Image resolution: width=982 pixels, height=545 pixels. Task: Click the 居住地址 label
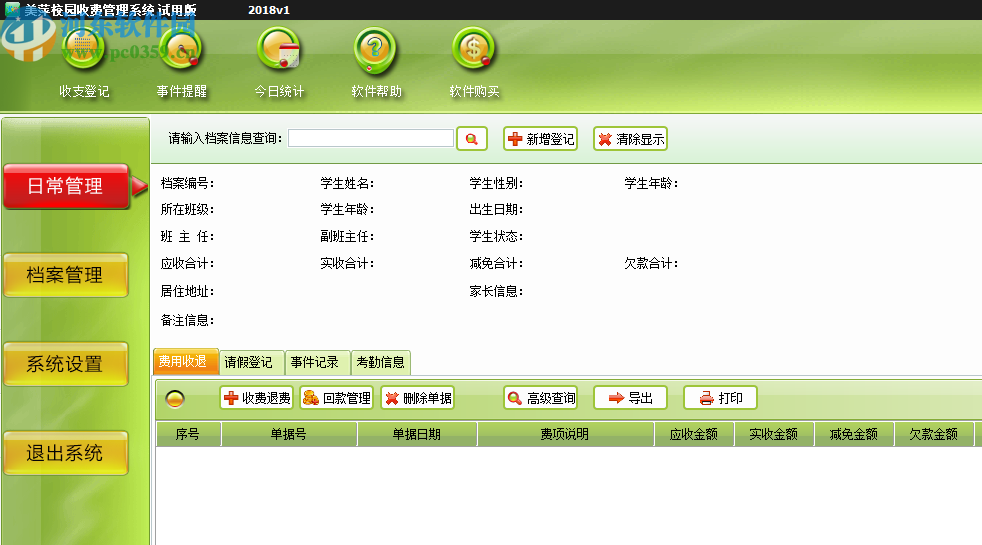187,291
